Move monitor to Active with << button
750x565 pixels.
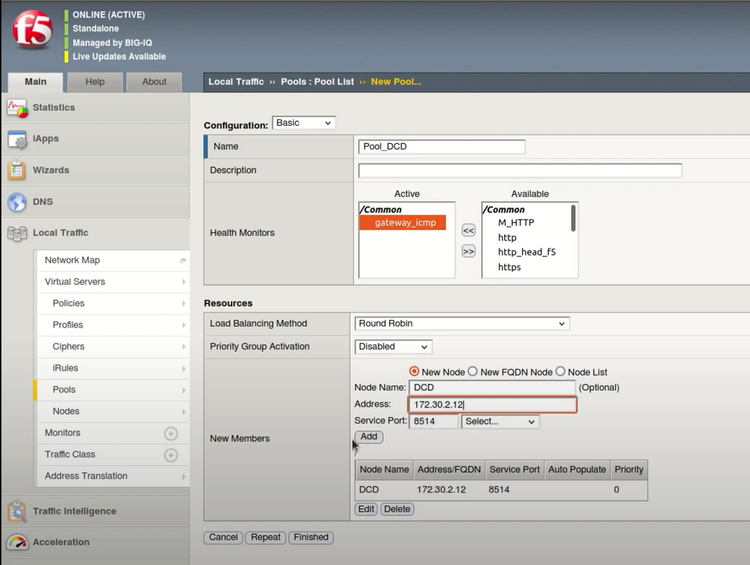coord(468,230)
